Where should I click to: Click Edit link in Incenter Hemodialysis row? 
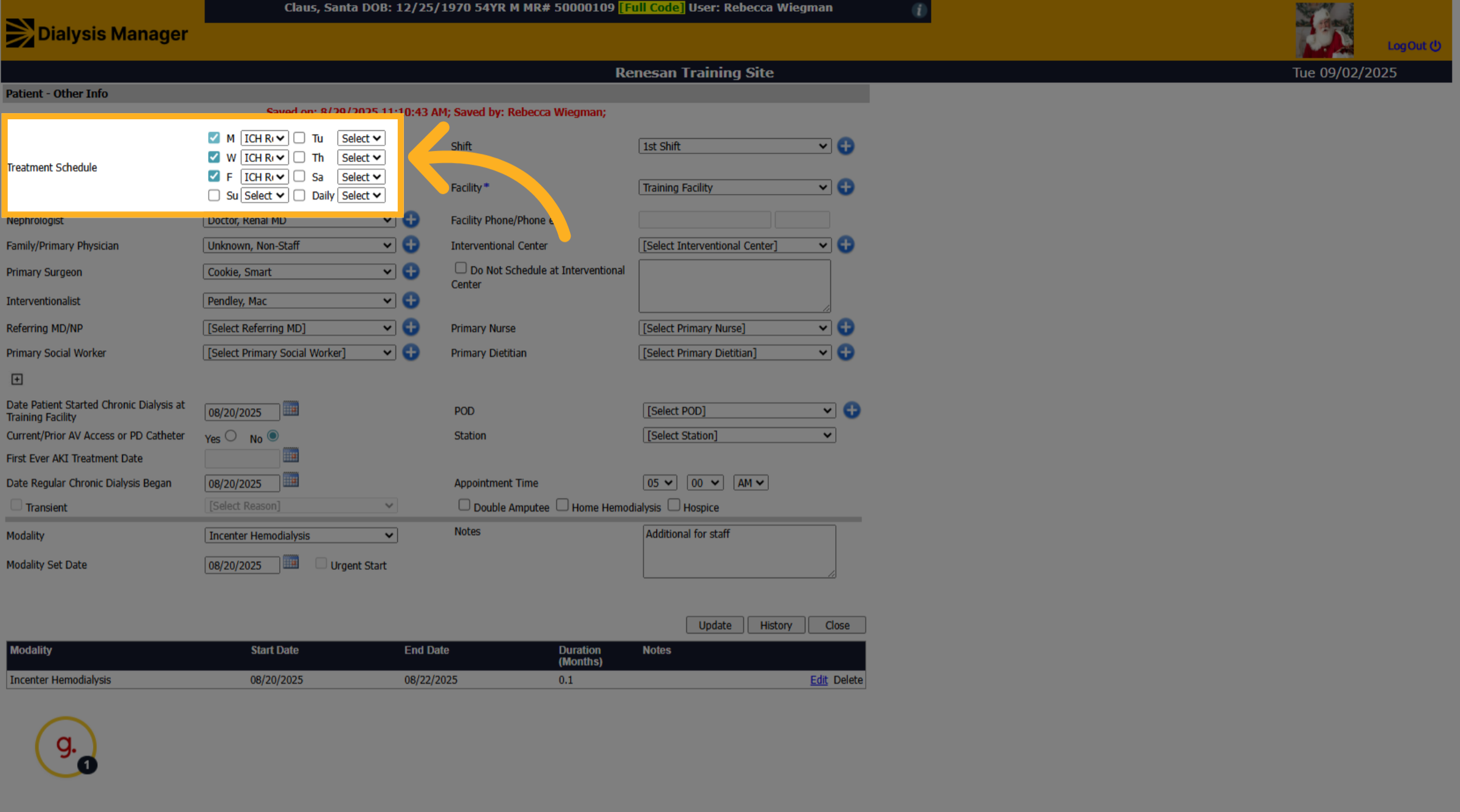pyautogui.click(x=819, y=680)
